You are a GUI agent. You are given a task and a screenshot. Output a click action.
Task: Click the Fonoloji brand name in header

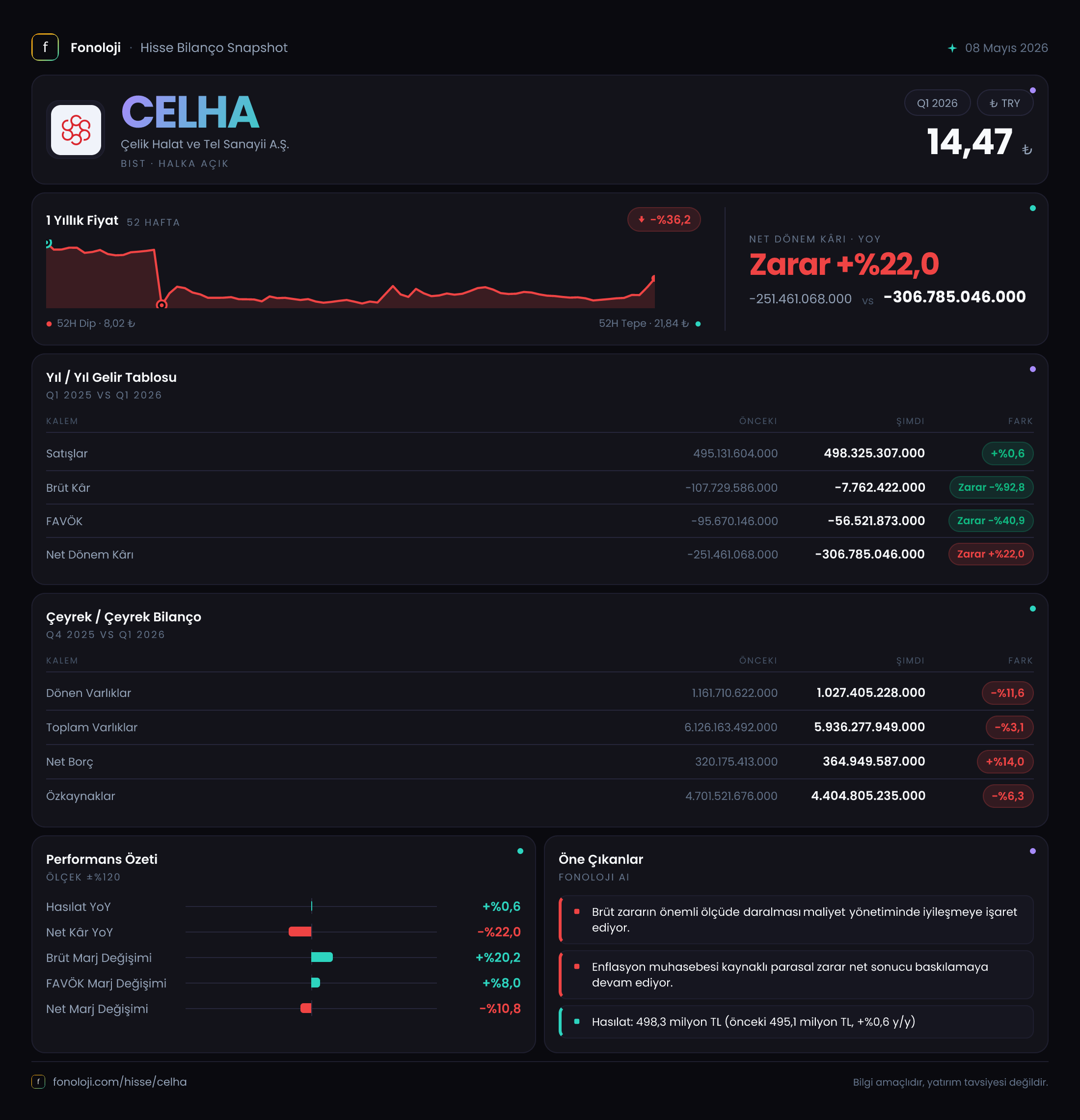point(95,48)
